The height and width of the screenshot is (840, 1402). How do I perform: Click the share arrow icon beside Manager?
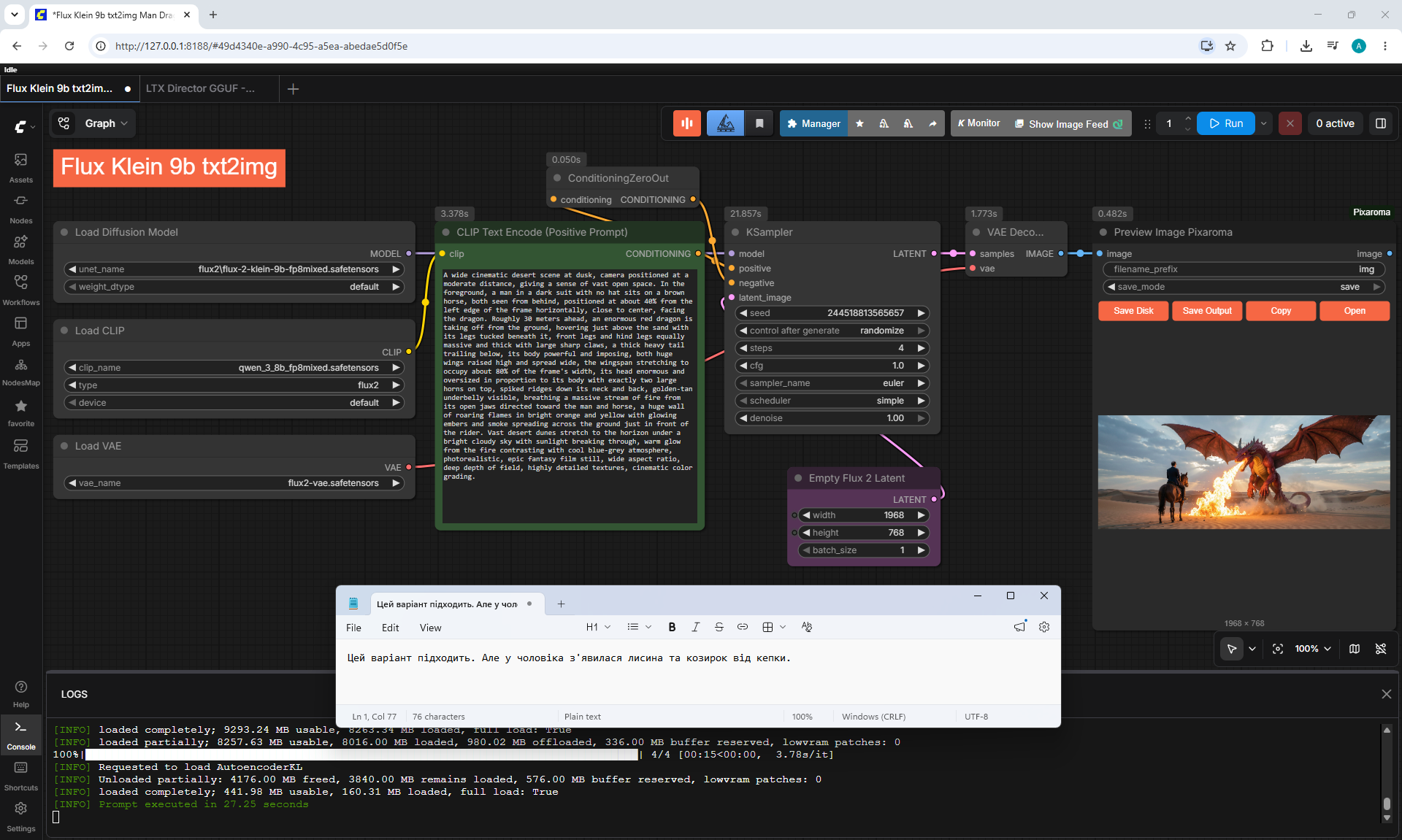(932, 123)
